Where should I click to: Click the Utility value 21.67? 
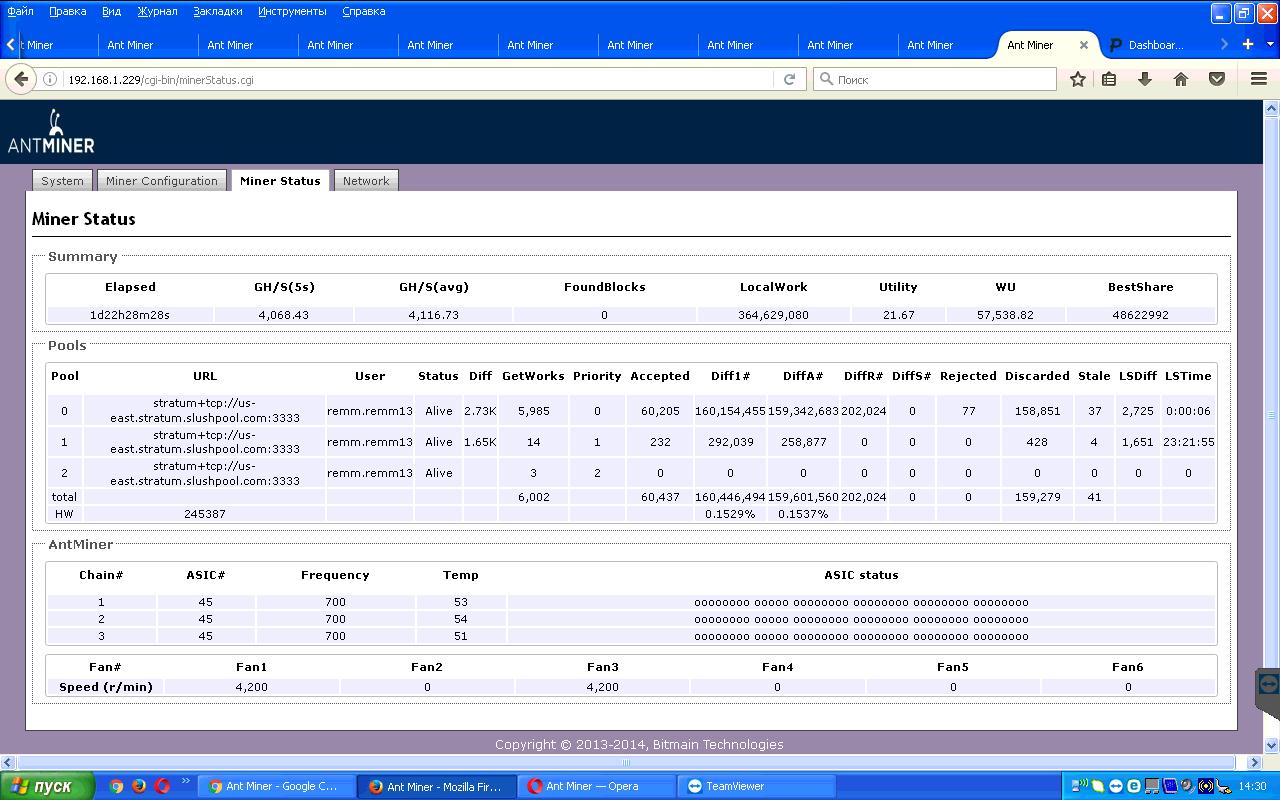(x=898, y=315)
